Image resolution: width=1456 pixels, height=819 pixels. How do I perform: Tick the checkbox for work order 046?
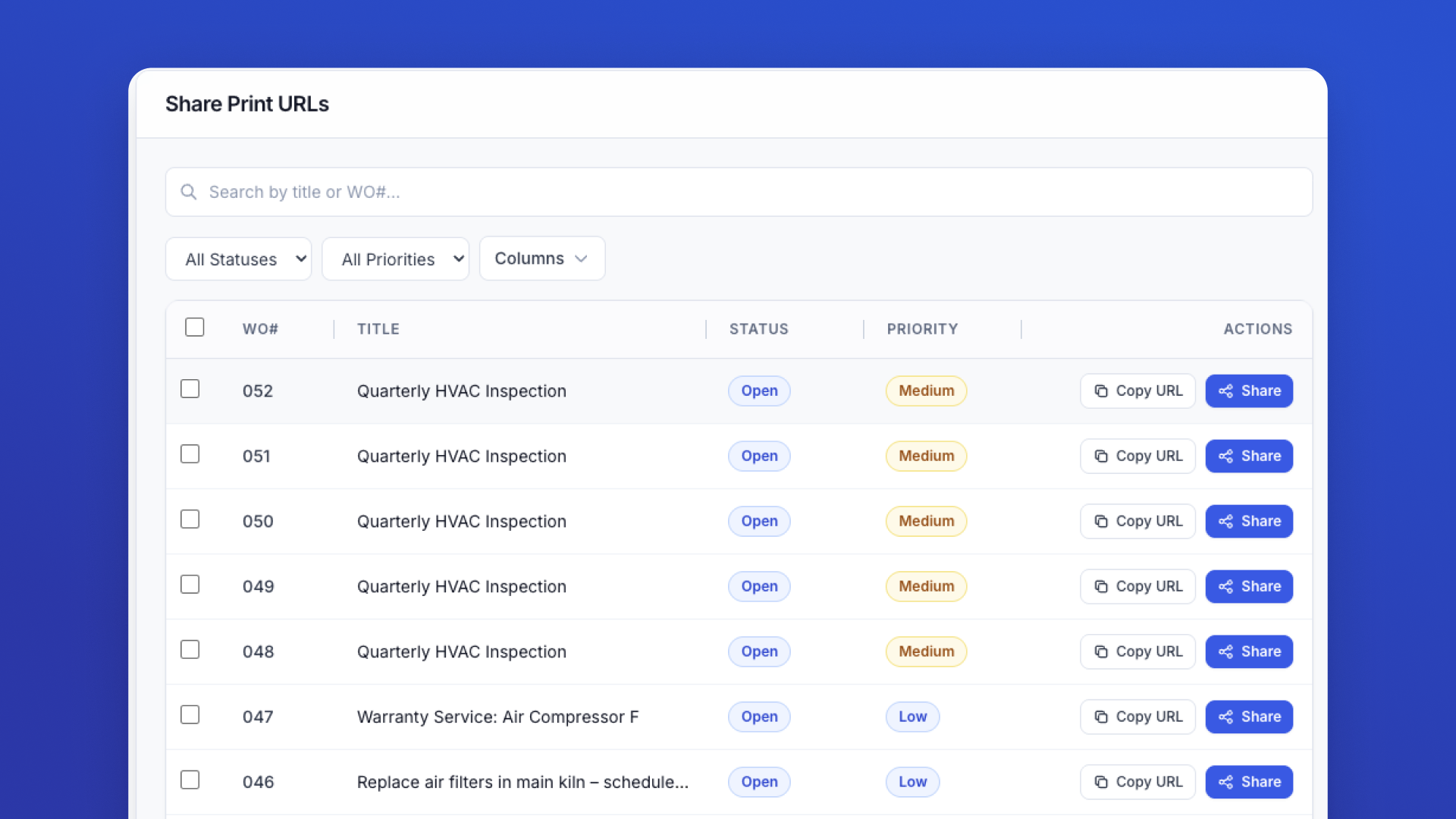190,780
